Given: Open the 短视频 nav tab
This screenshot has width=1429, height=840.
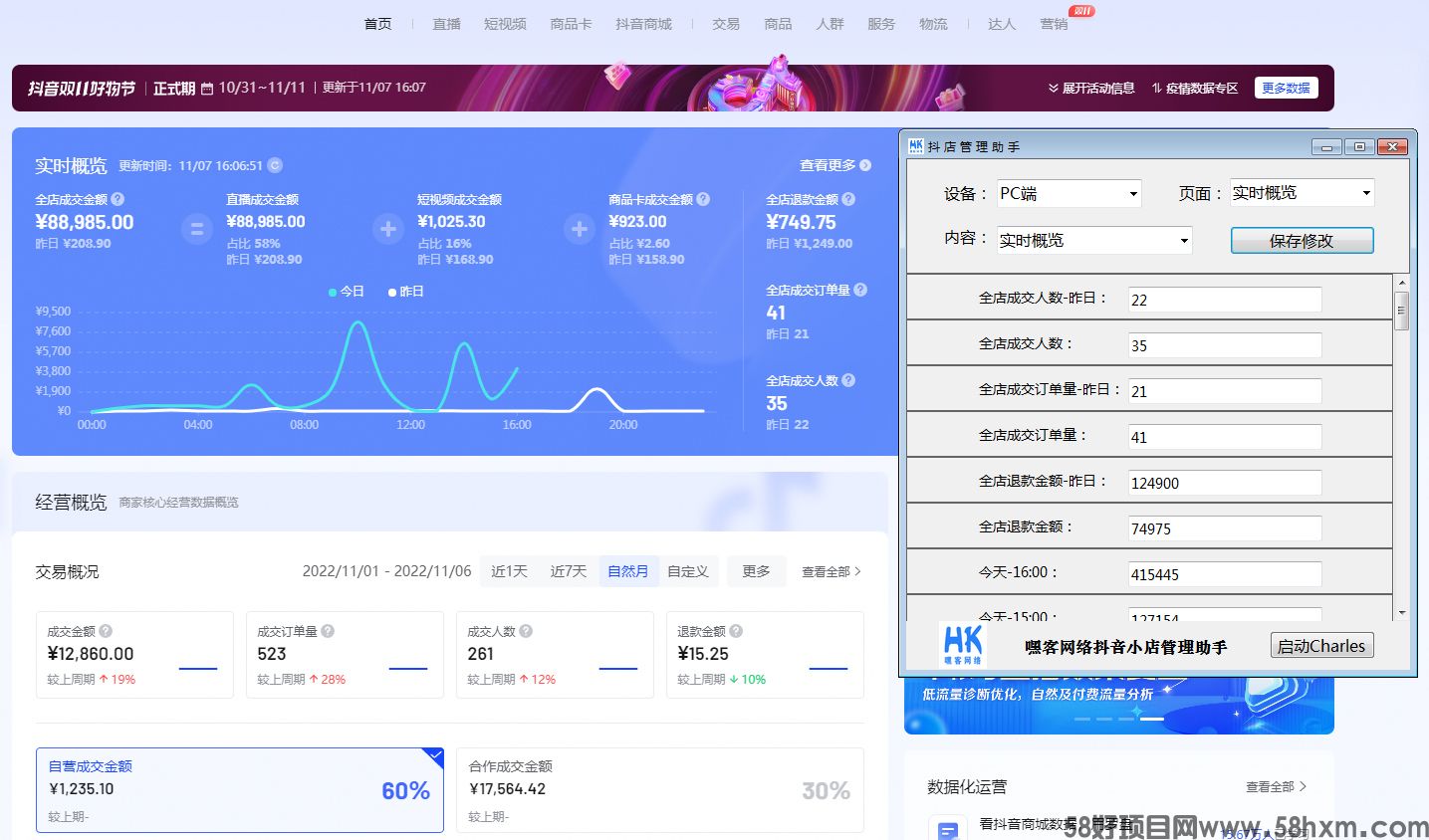Looking at the screenshot, I should point(505,24).
